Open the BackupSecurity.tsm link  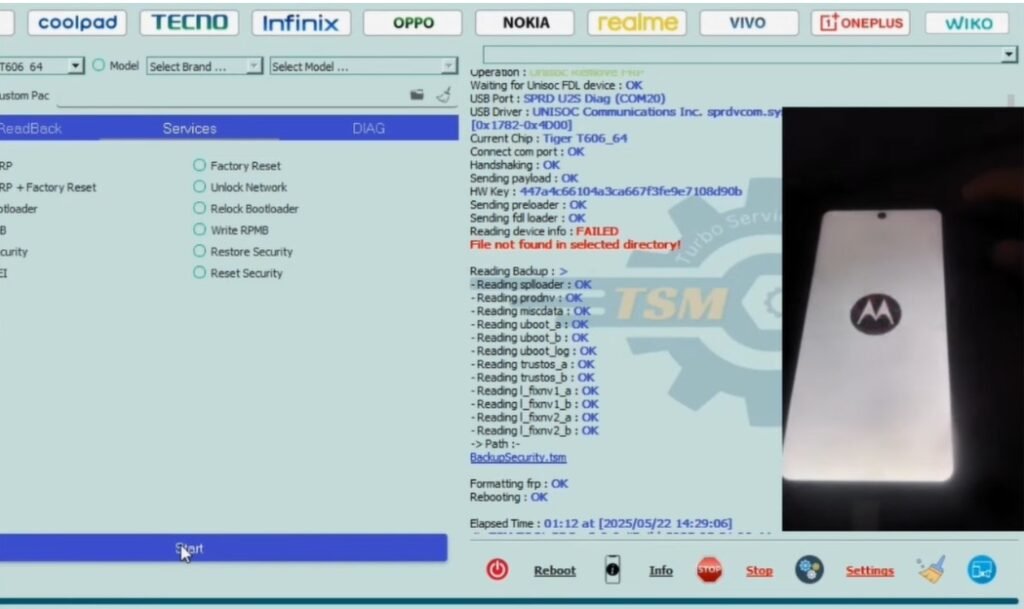[518, 458]
